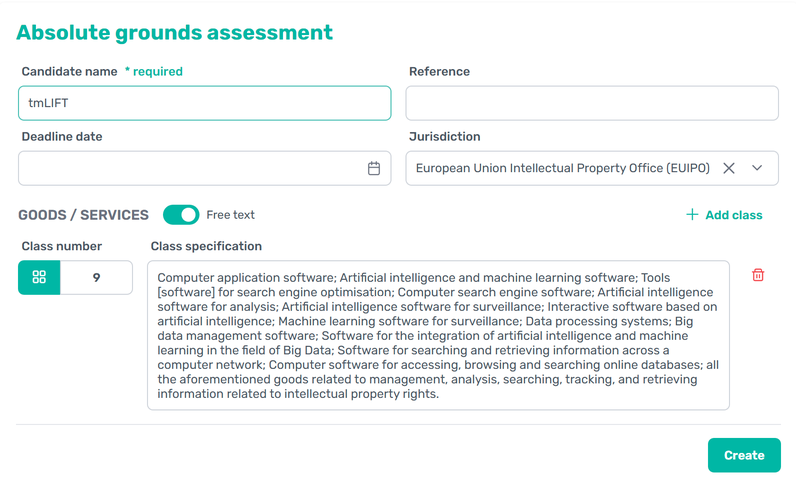Open the jurisdiction list via the EUIPO selected value
Viewport: 796px width, 488px height.
pos(562,168)
